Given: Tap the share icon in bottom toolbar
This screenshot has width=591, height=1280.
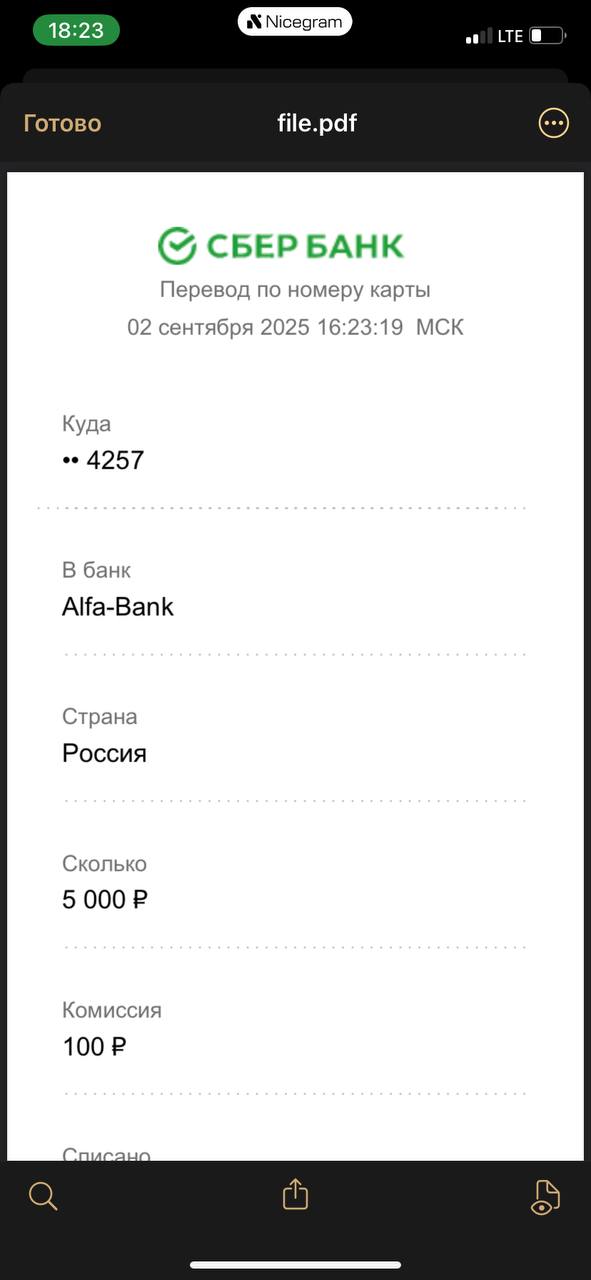Looking at the screenshot, I should (x=295, y=1194).
